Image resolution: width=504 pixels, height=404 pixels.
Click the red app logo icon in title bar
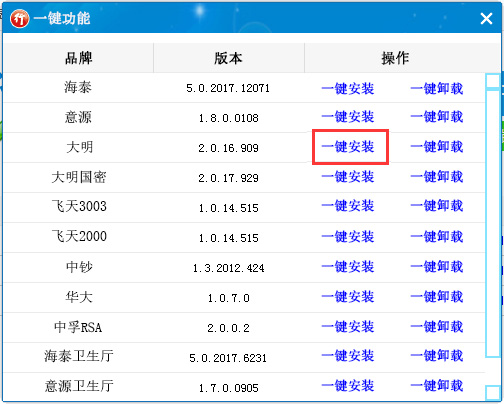coord(20,18)
